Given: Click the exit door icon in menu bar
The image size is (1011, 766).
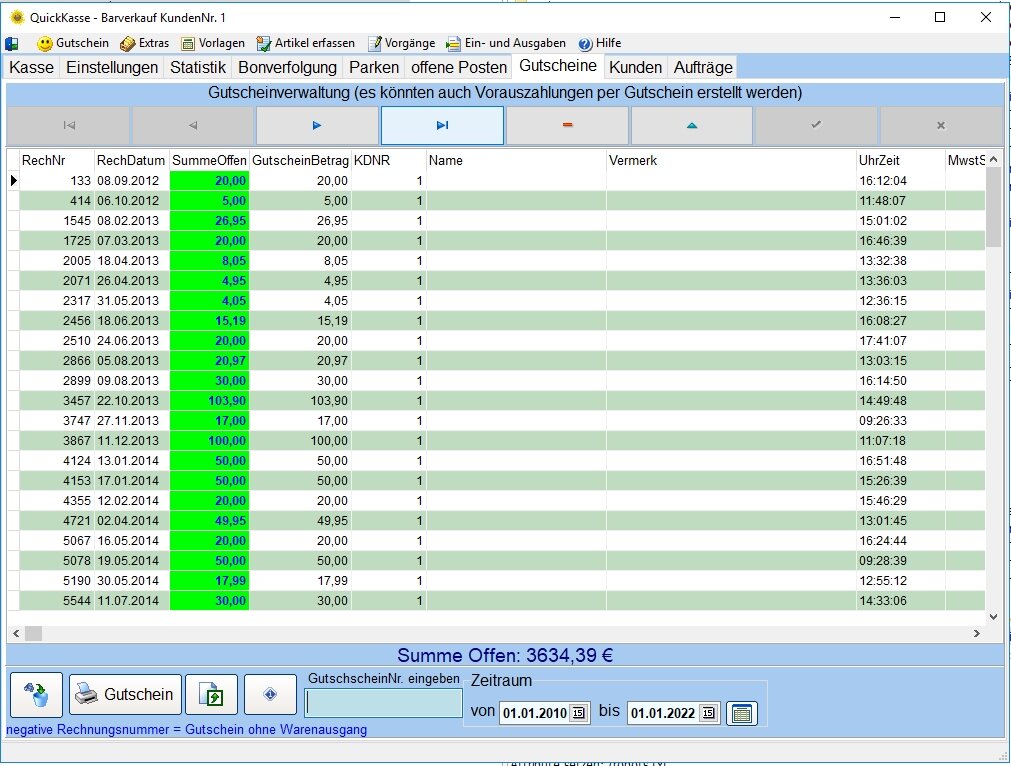Looking at the screenshot, I should (12, 44).
